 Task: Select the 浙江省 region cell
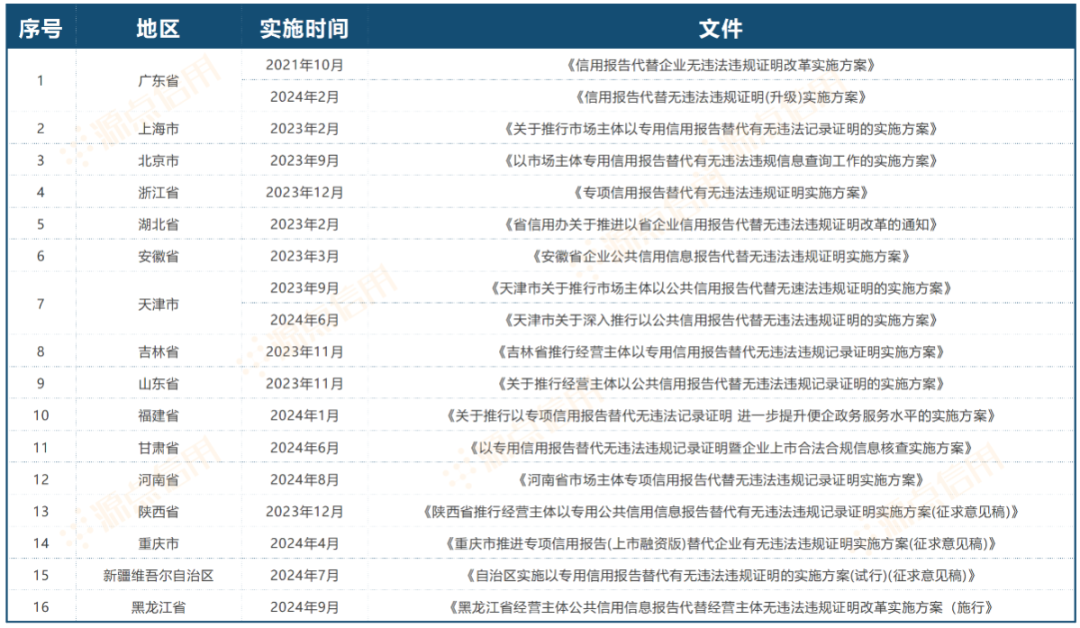158,192
